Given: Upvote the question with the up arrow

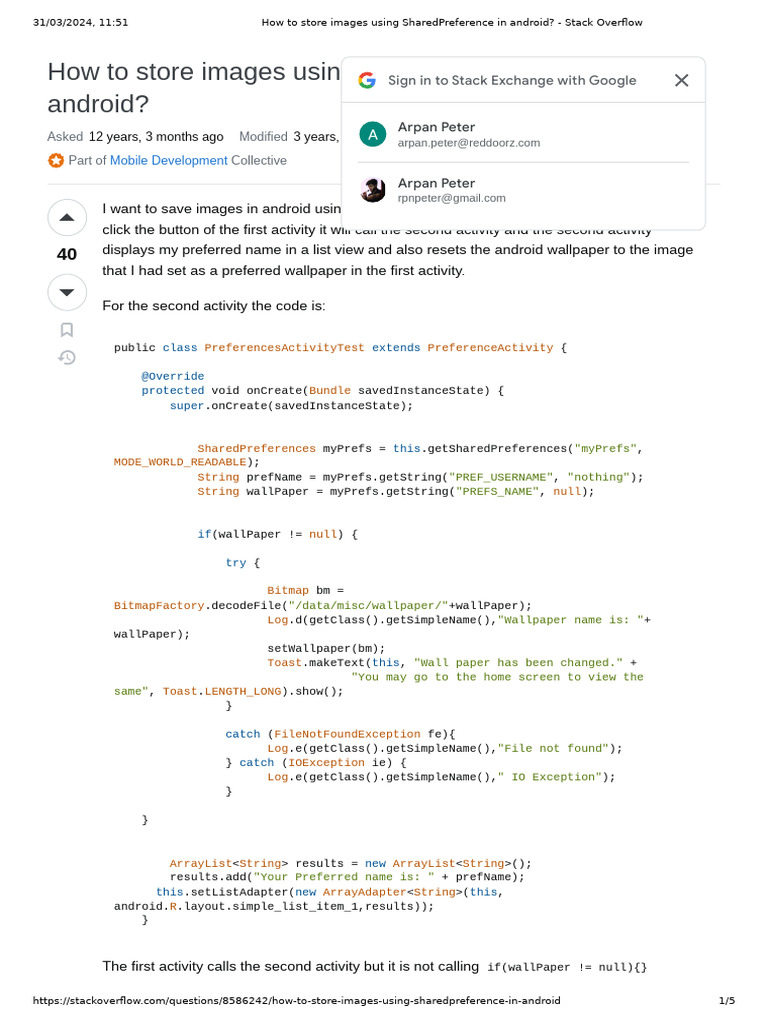Looking at the screenshot, I should pyautogui.click(x=67, y=217).
